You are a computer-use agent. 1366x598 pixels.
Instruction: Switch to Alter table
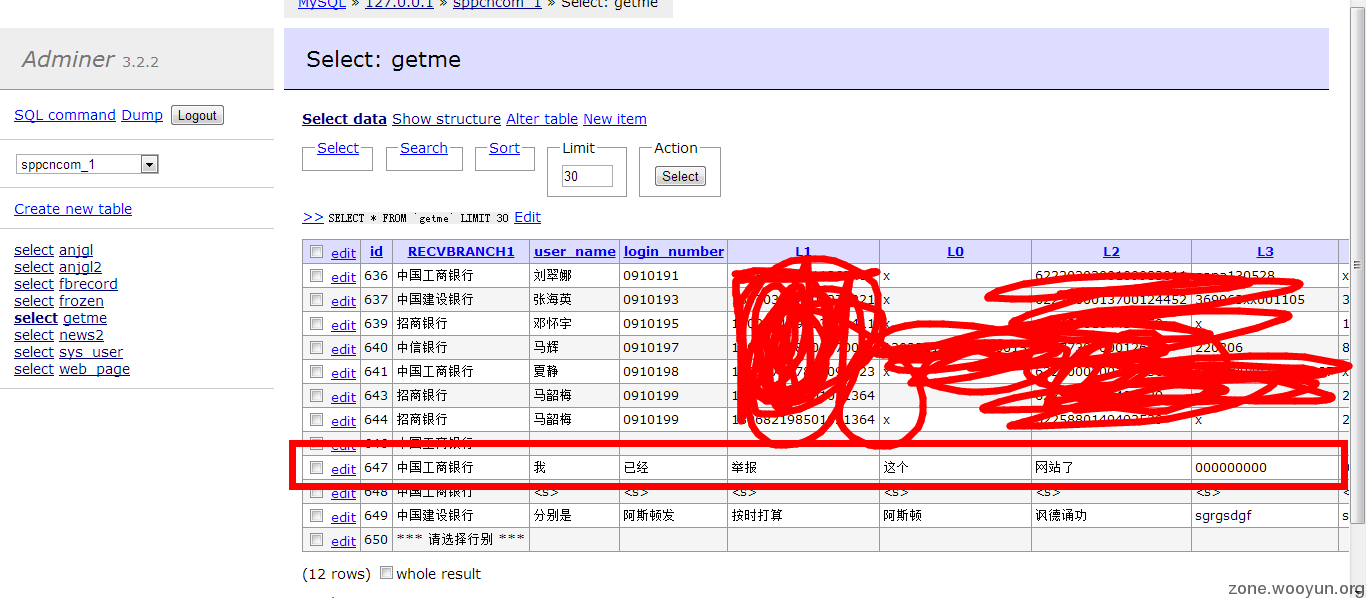[541, 119]
